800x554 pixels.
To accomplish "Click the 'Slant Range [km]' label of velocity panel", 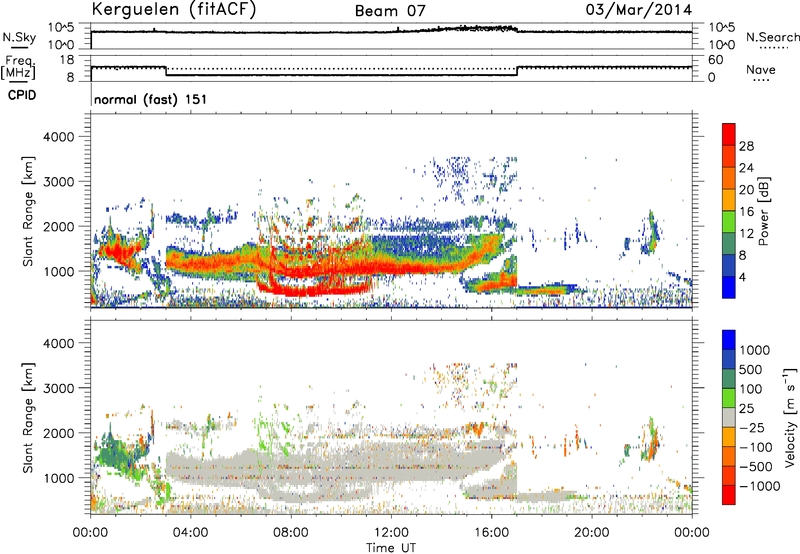I will pyautogui.click(x=28, y=418).
